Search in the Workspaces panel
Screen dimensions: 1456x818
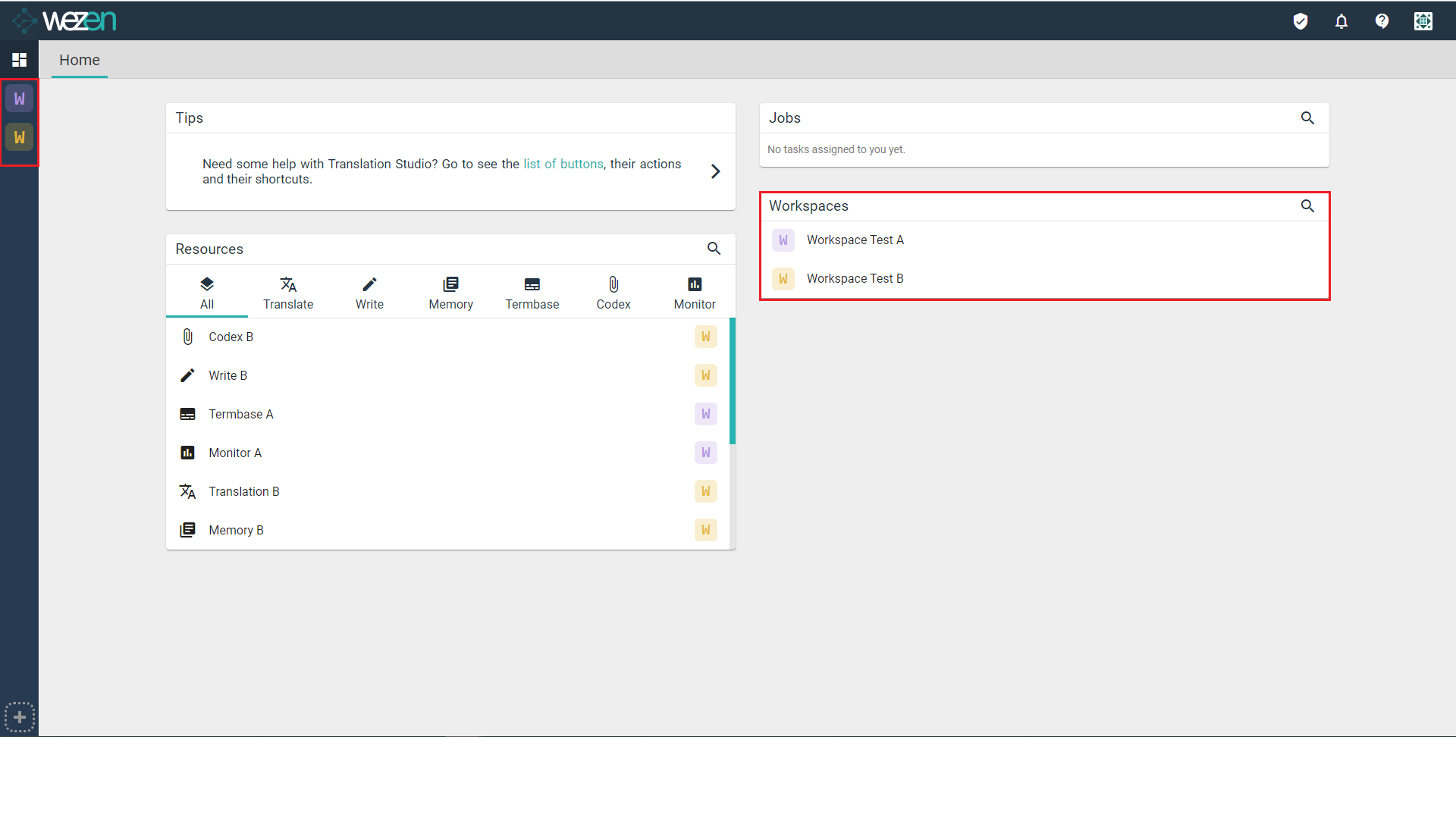pyautogui.click(x=1307, y=206)
